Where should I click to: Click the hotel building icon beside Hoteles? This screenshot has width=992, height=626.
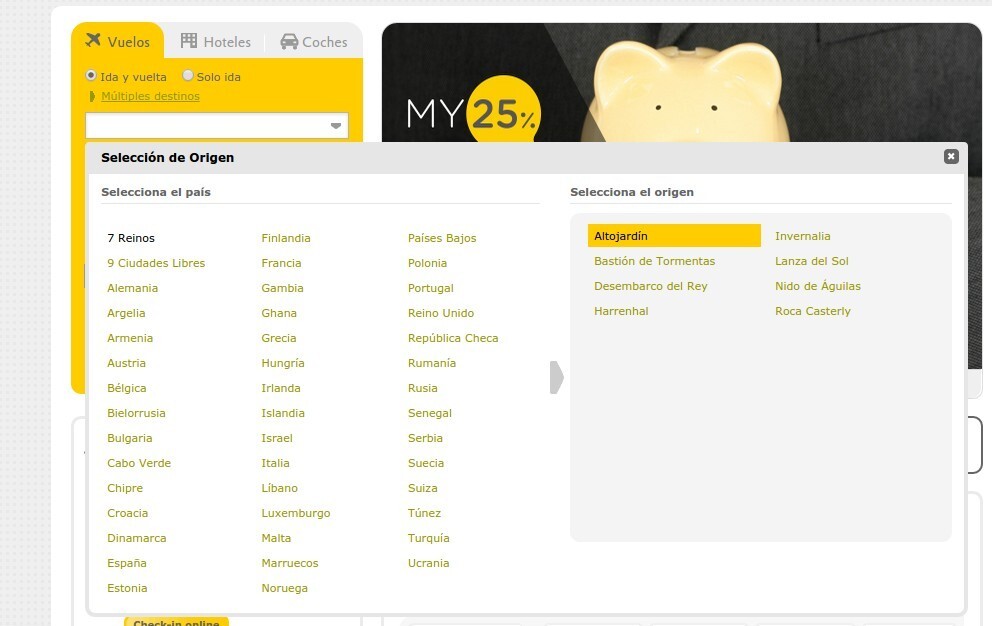[190, 41]
